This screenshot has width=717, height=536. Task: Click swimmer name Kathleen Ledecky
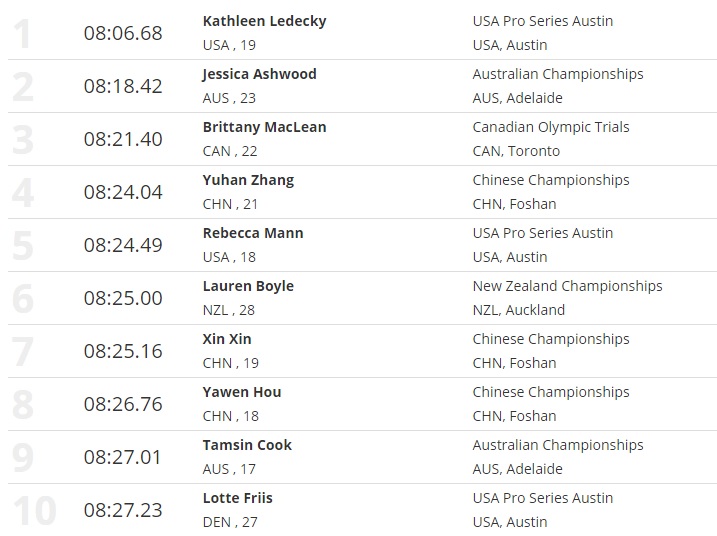pyautogui.click(x=264, y=21)
